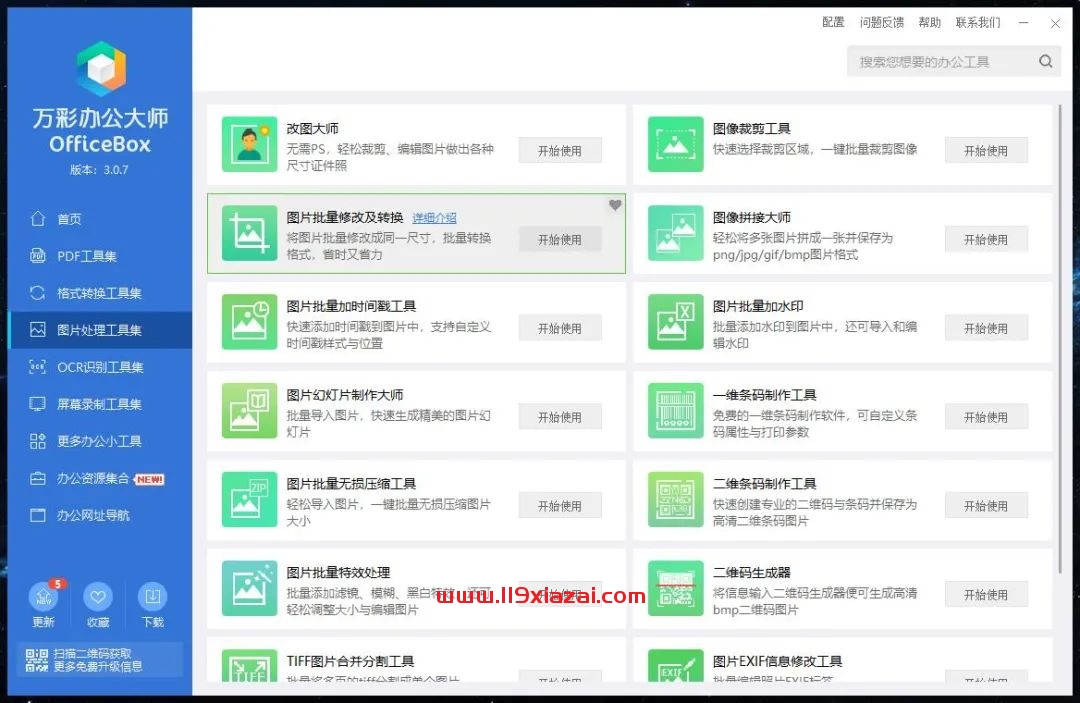
Task: Open 帮助 at the top
Action: click(x=929, y=22)
